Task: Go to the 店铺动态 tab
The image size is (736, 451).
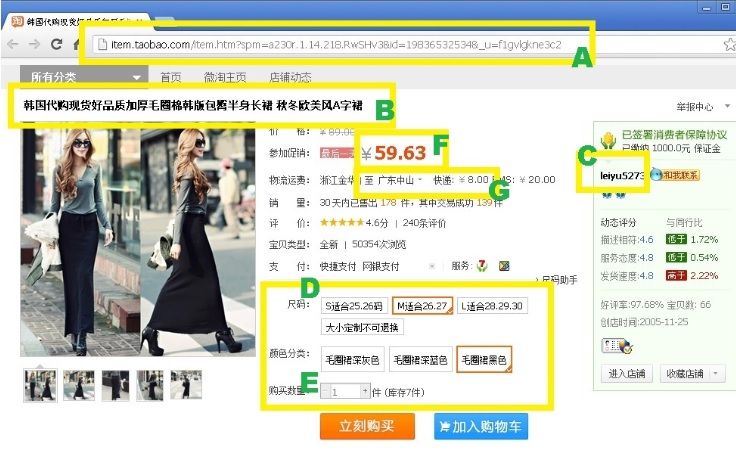Action: [289, 77]
